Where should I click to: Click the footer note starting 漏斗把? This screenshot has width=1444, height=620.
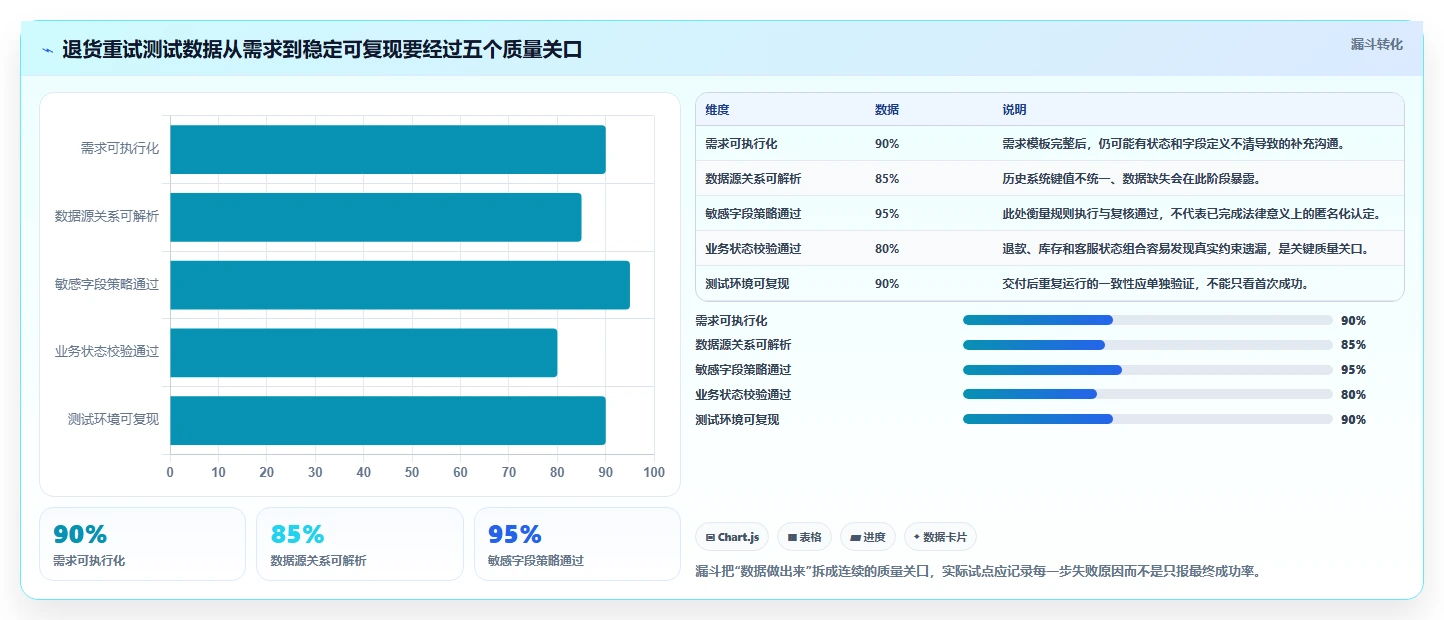click(978, 572)
